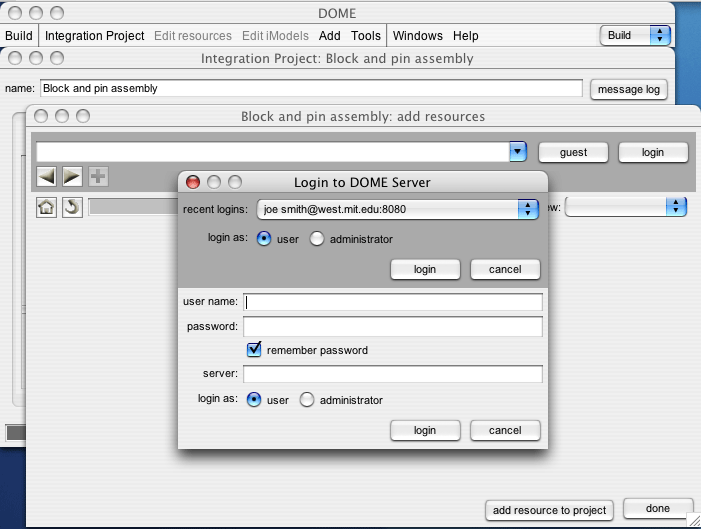Click the message log button

pyautogui.click(x=629, y=89)
